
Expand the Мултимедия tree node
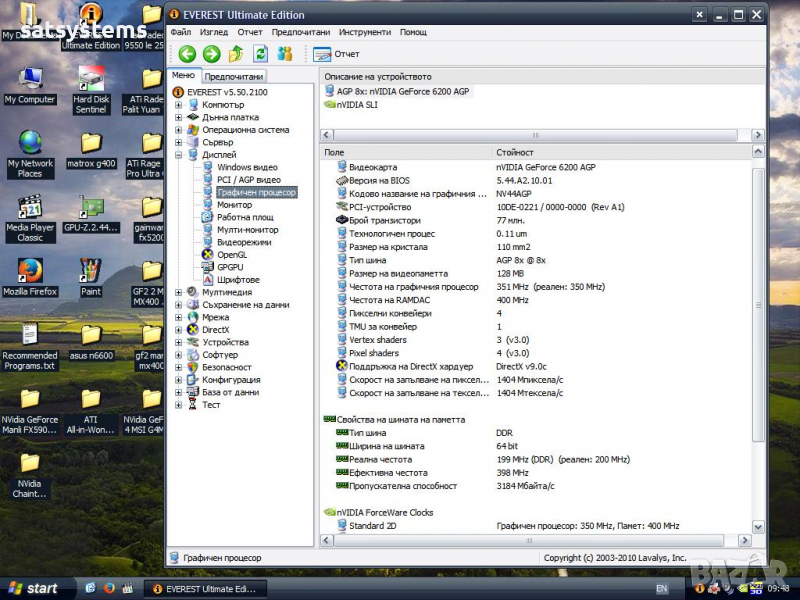(179, 293)
